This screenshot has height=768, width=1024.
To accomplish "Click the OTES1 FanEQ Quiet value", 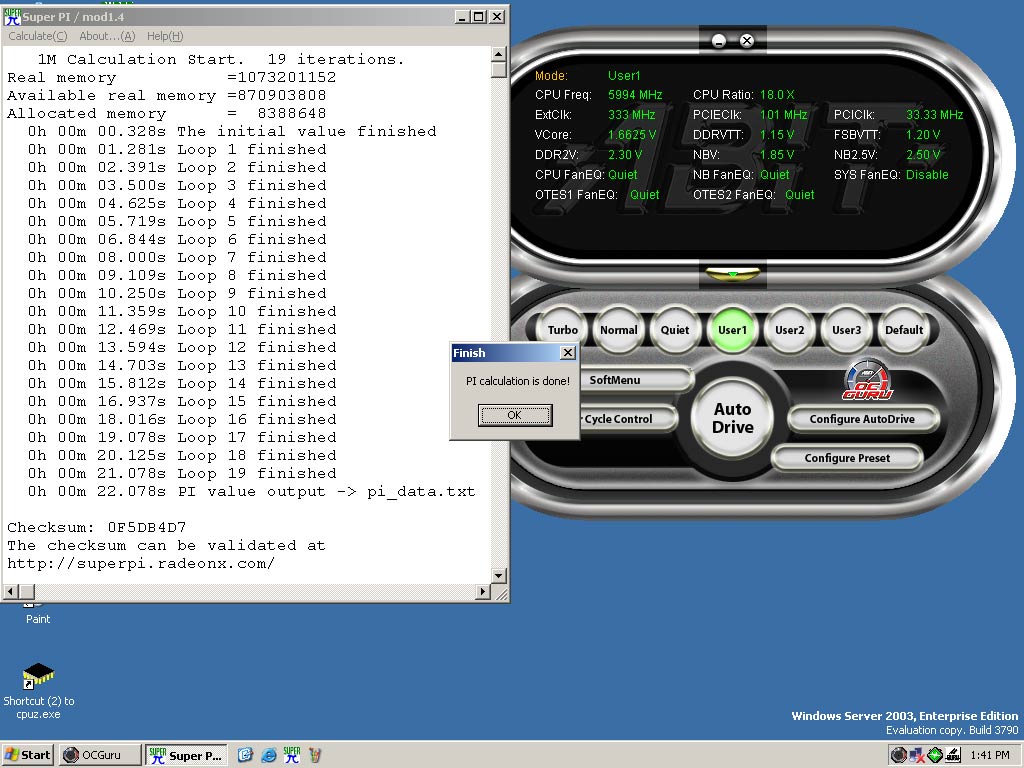I will click(645, 195).
